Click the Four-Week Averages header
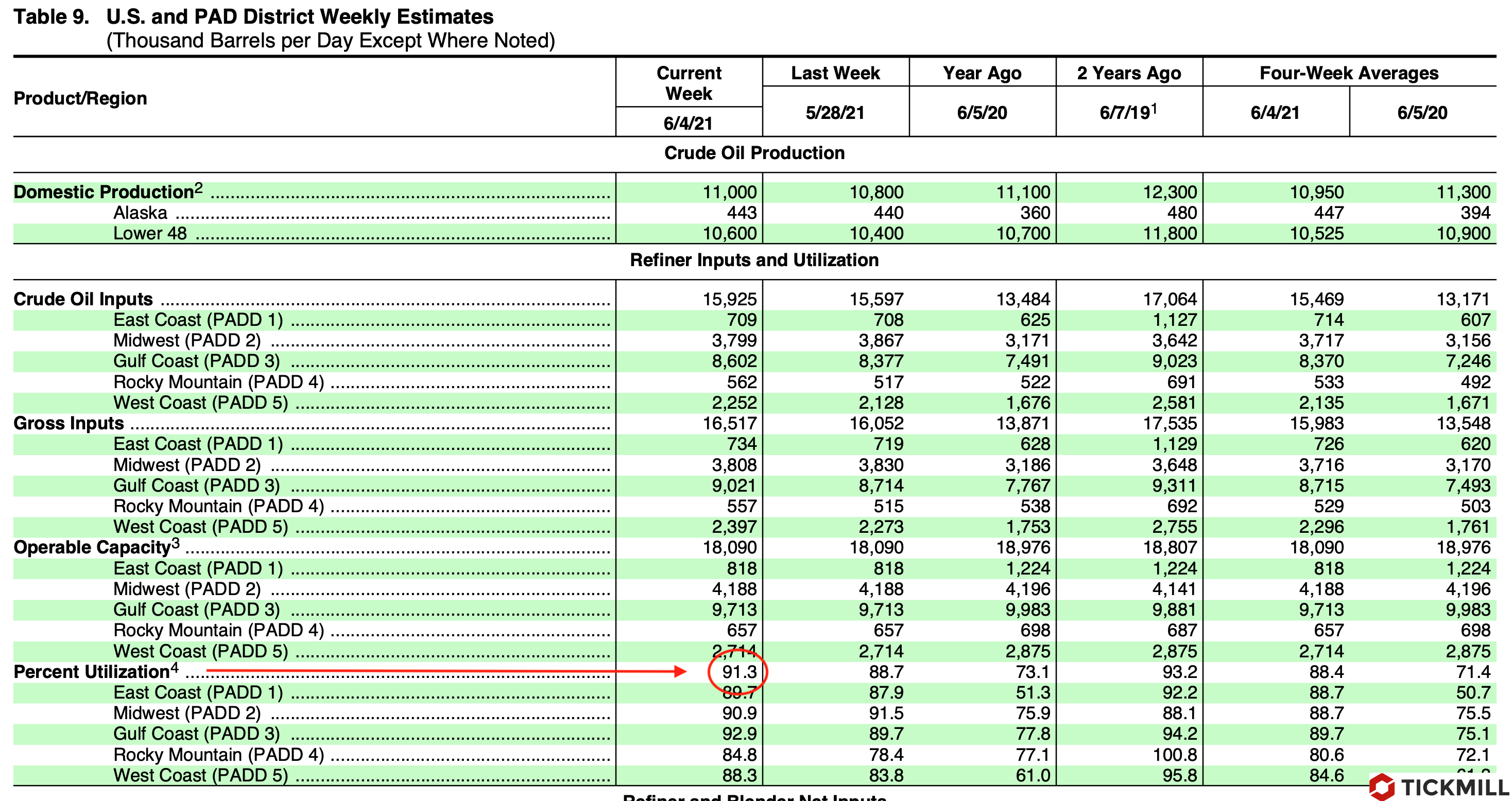 click(1349, 73)
